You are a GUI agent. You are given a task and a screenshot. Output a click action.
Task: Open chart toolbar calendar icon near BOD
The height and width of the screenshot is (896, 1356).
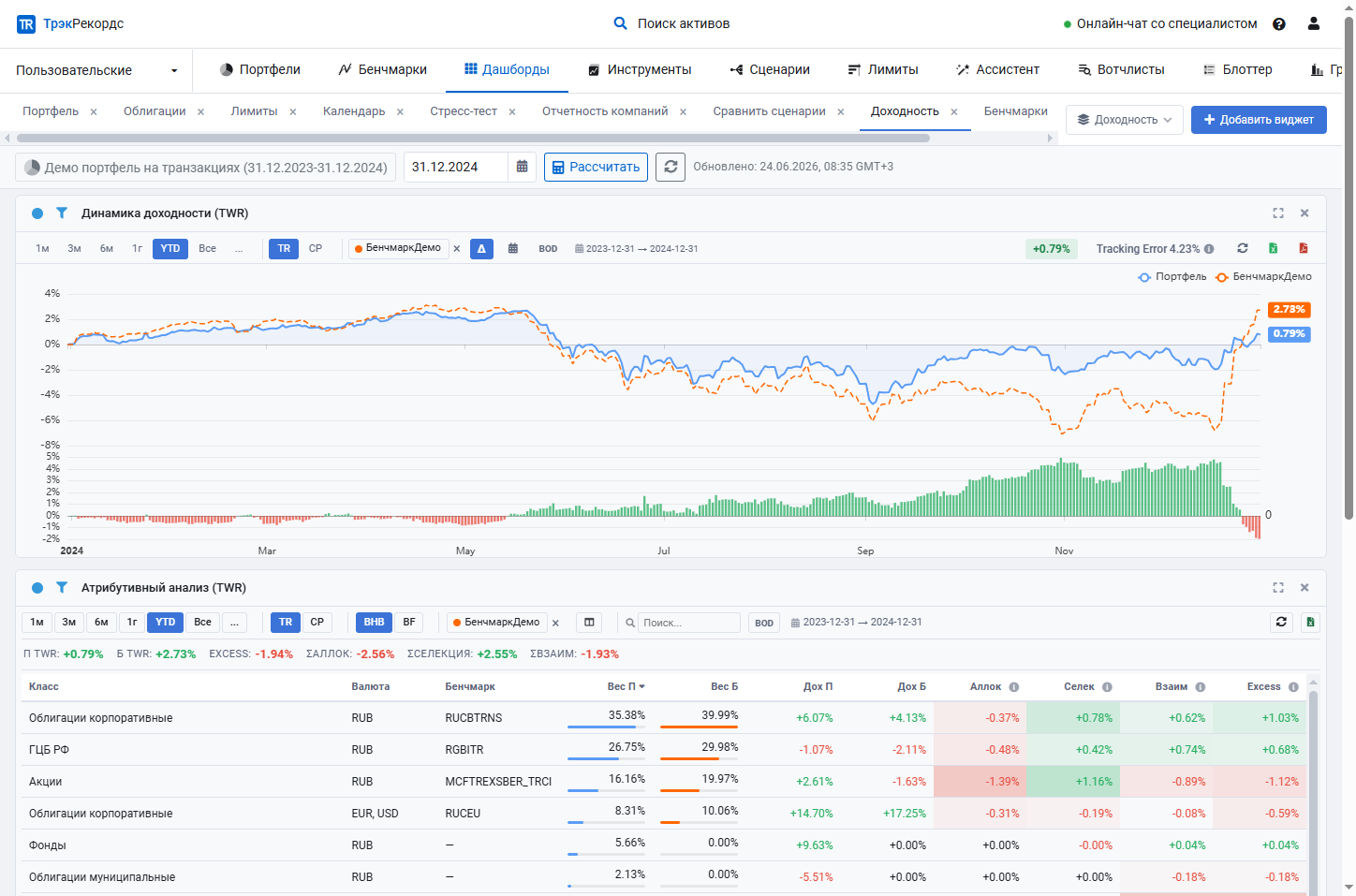pos(513,249)
